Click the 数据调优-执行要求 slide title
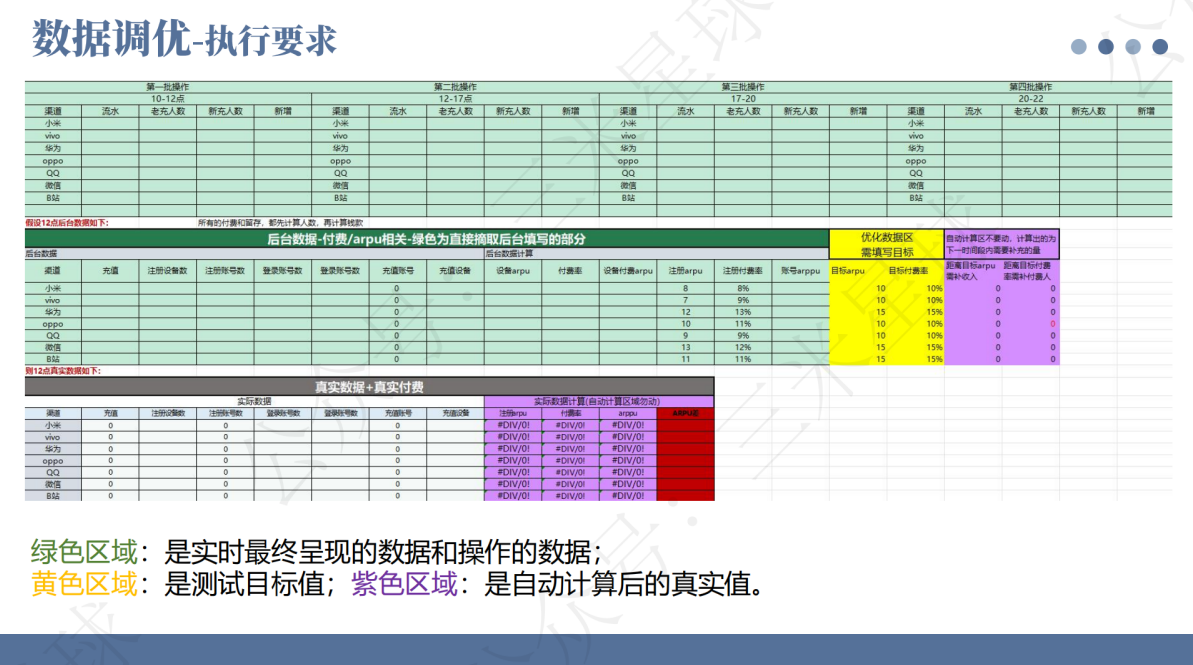 (x=183, y=39)
